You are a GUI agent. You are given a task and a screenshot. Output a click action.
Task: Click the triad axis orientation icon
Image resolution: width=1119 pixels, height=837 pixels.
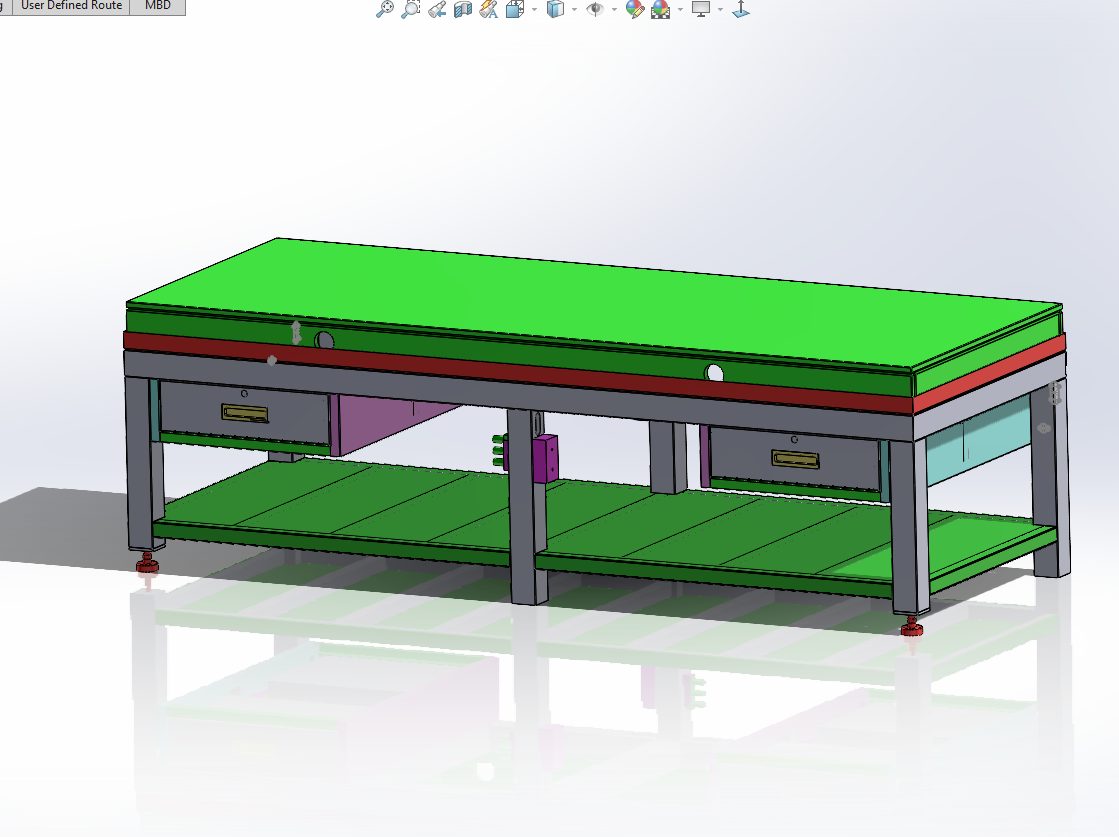tap(741, 9)
